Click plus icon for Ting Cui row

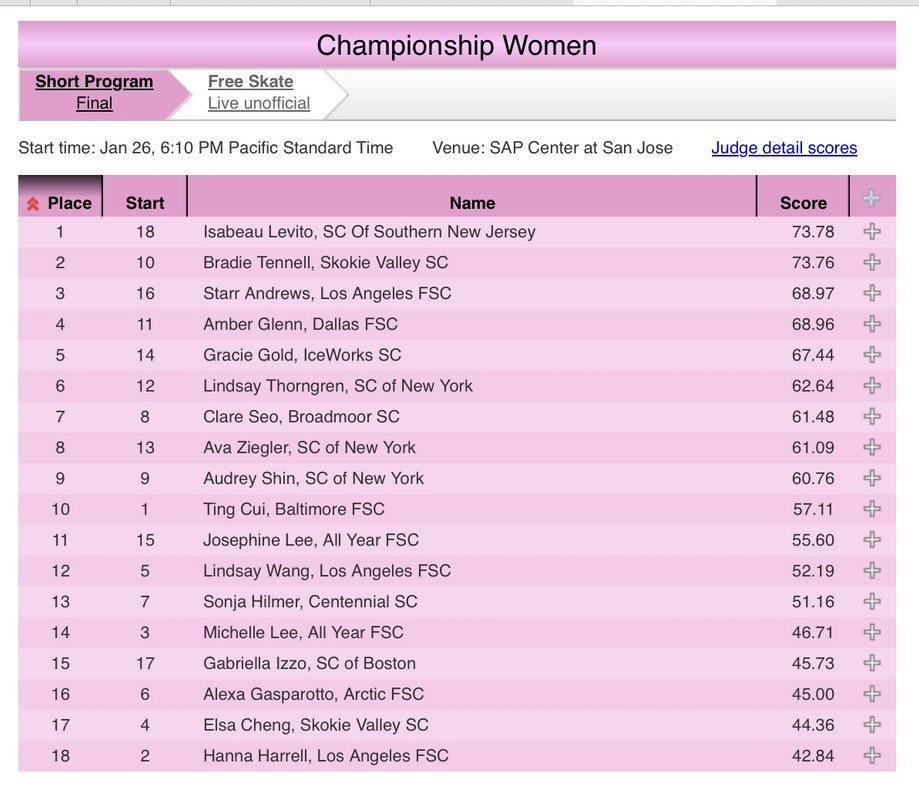click(x=871, y=509)
